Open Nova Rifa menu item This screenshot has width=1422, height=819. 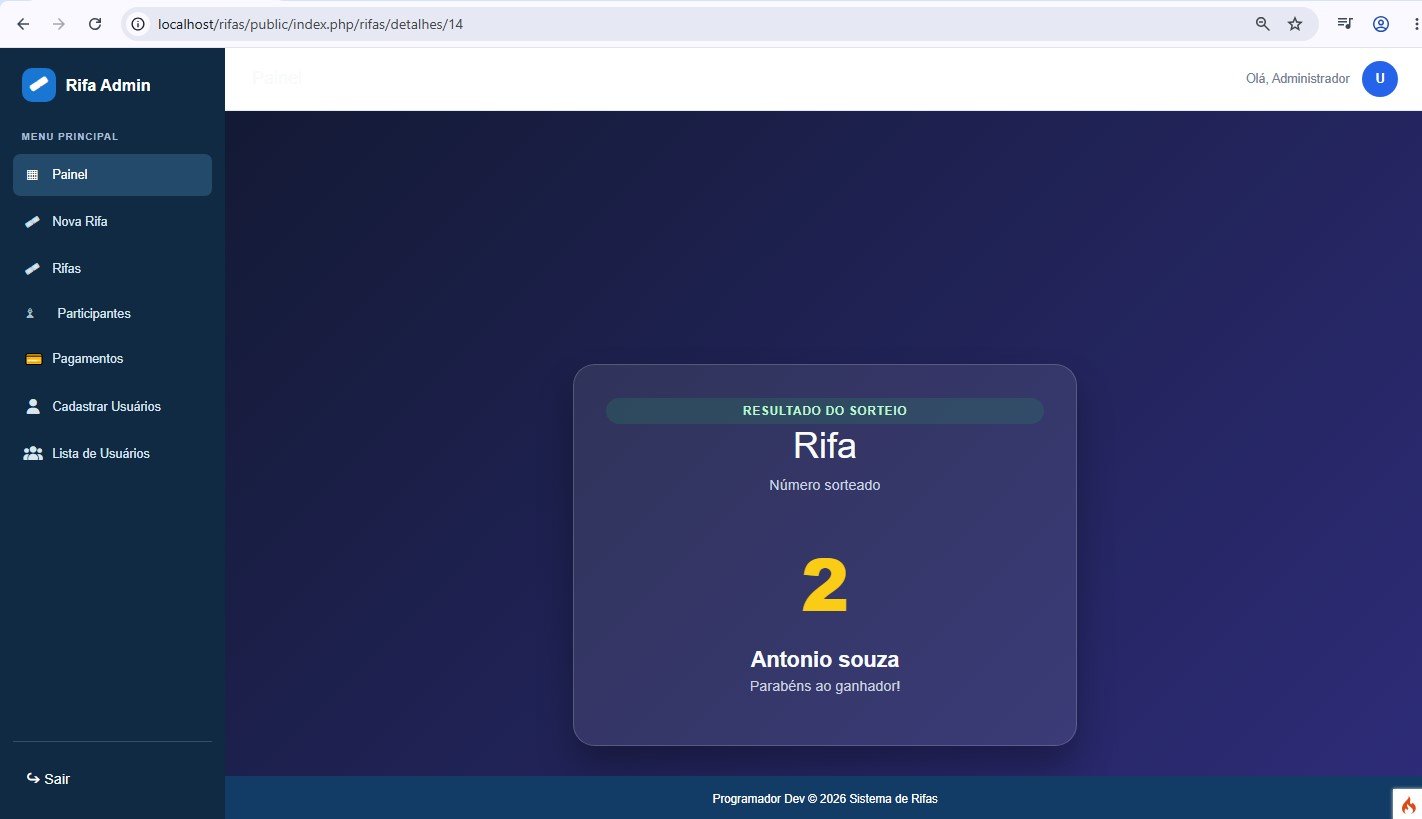click(x=112, y=222)
